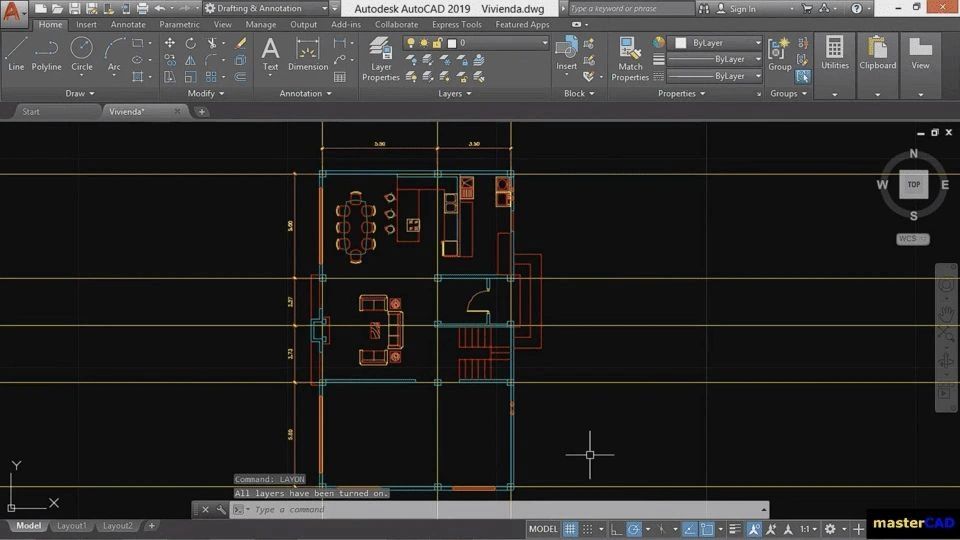Viewport: 960px width, 540px height.
Task: Expand the Annotation panel
Action: [305, 94]
